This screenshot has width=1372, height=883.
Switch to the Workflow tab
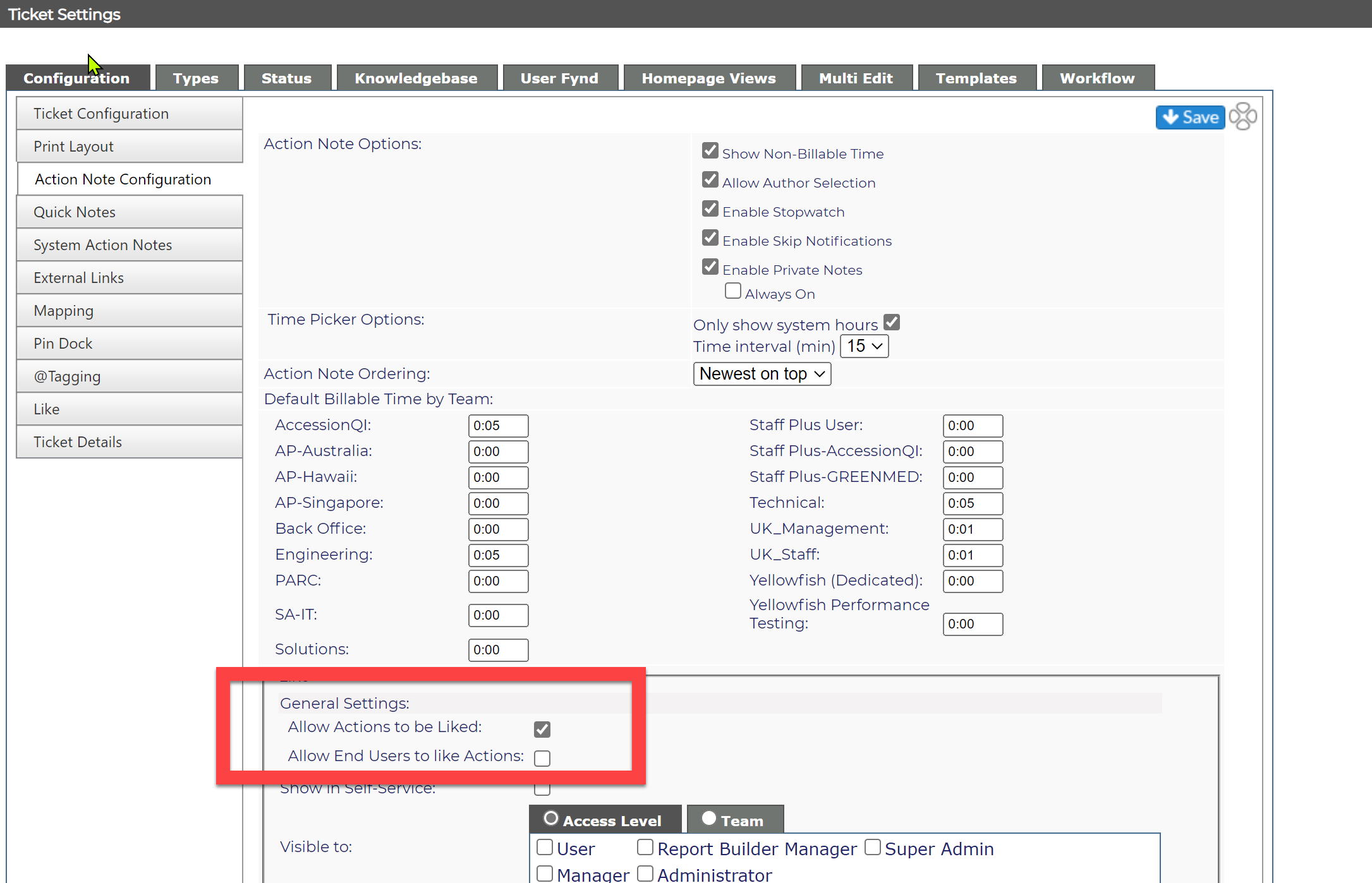(1098, 78)
